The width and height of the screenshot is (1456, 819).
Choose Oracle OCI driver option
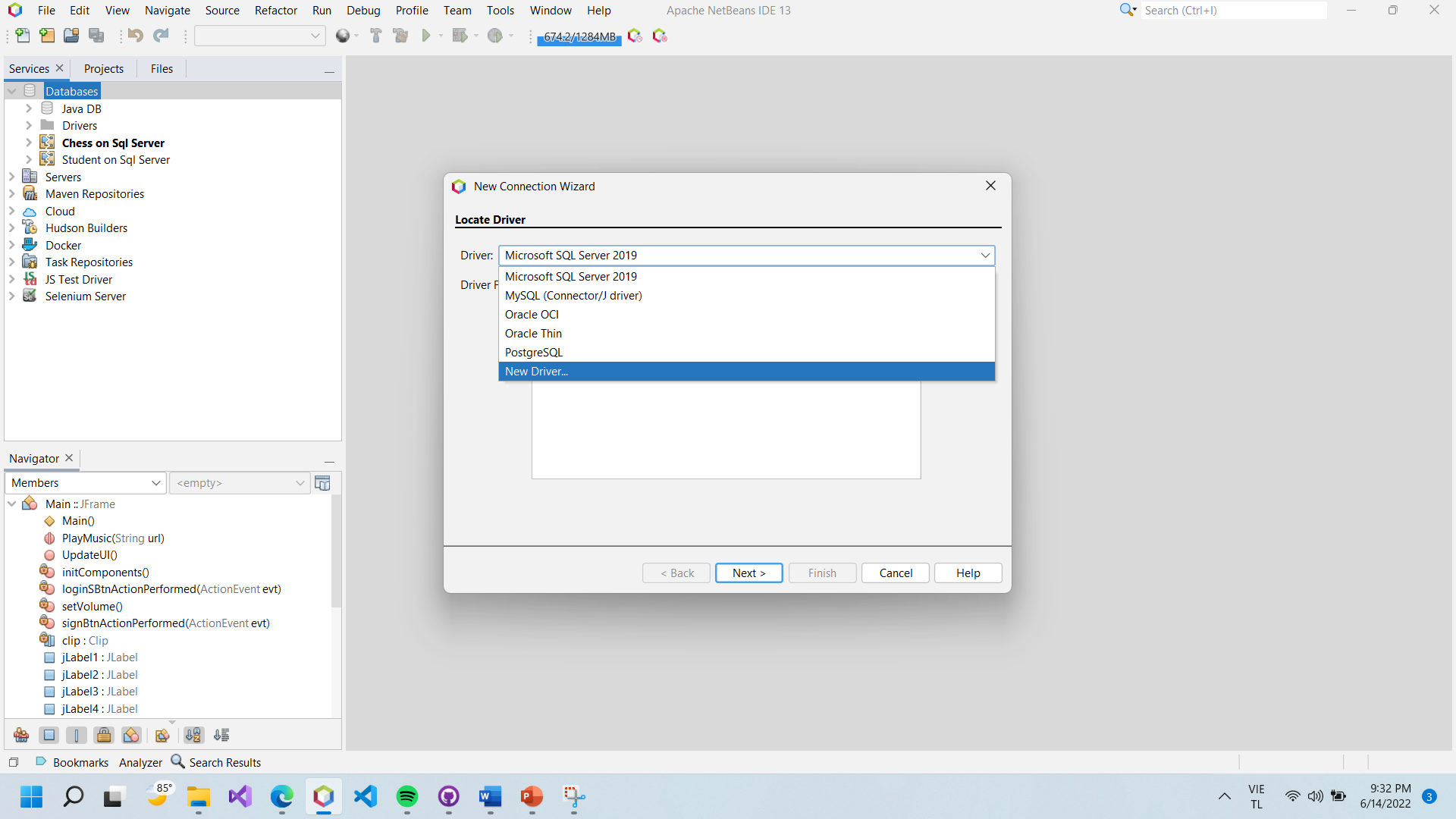(746, 315)
